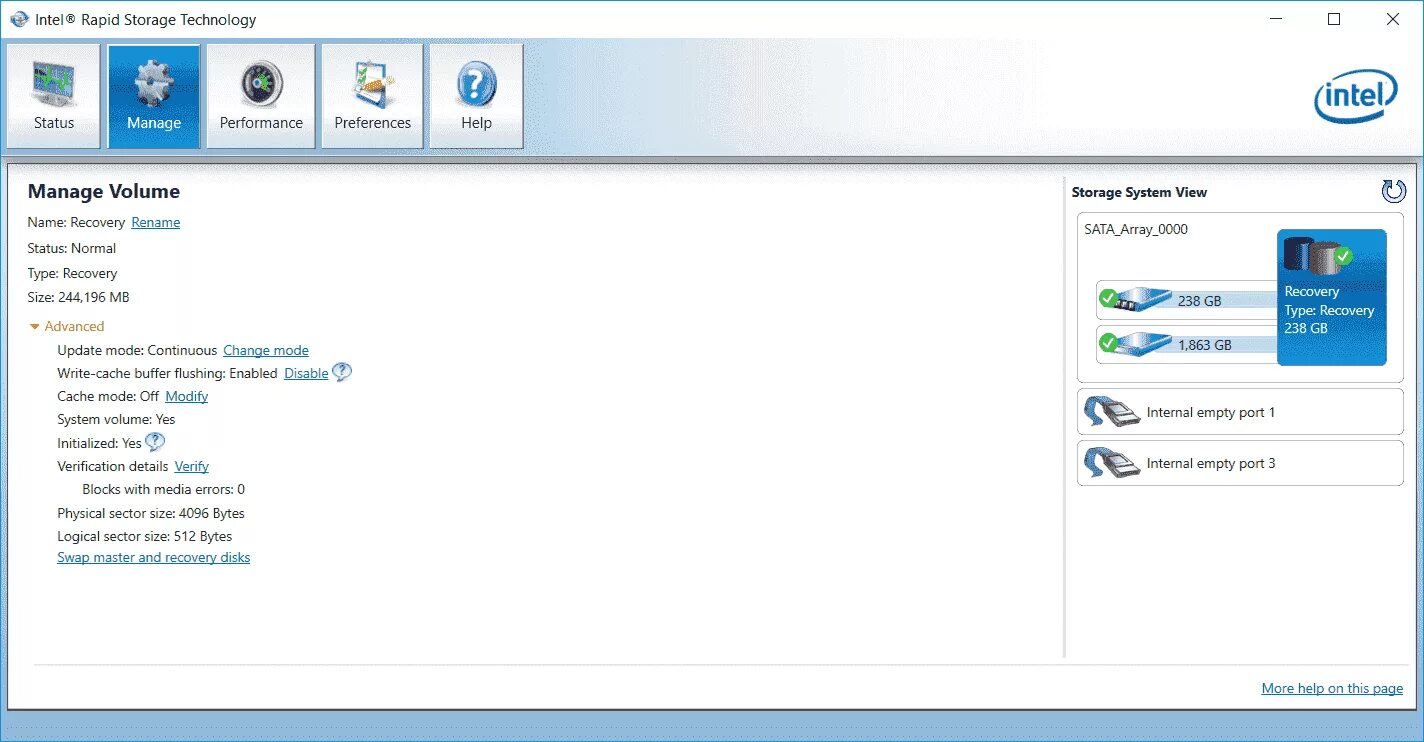Click the 'Status: Normal' text

pos(72,248)
